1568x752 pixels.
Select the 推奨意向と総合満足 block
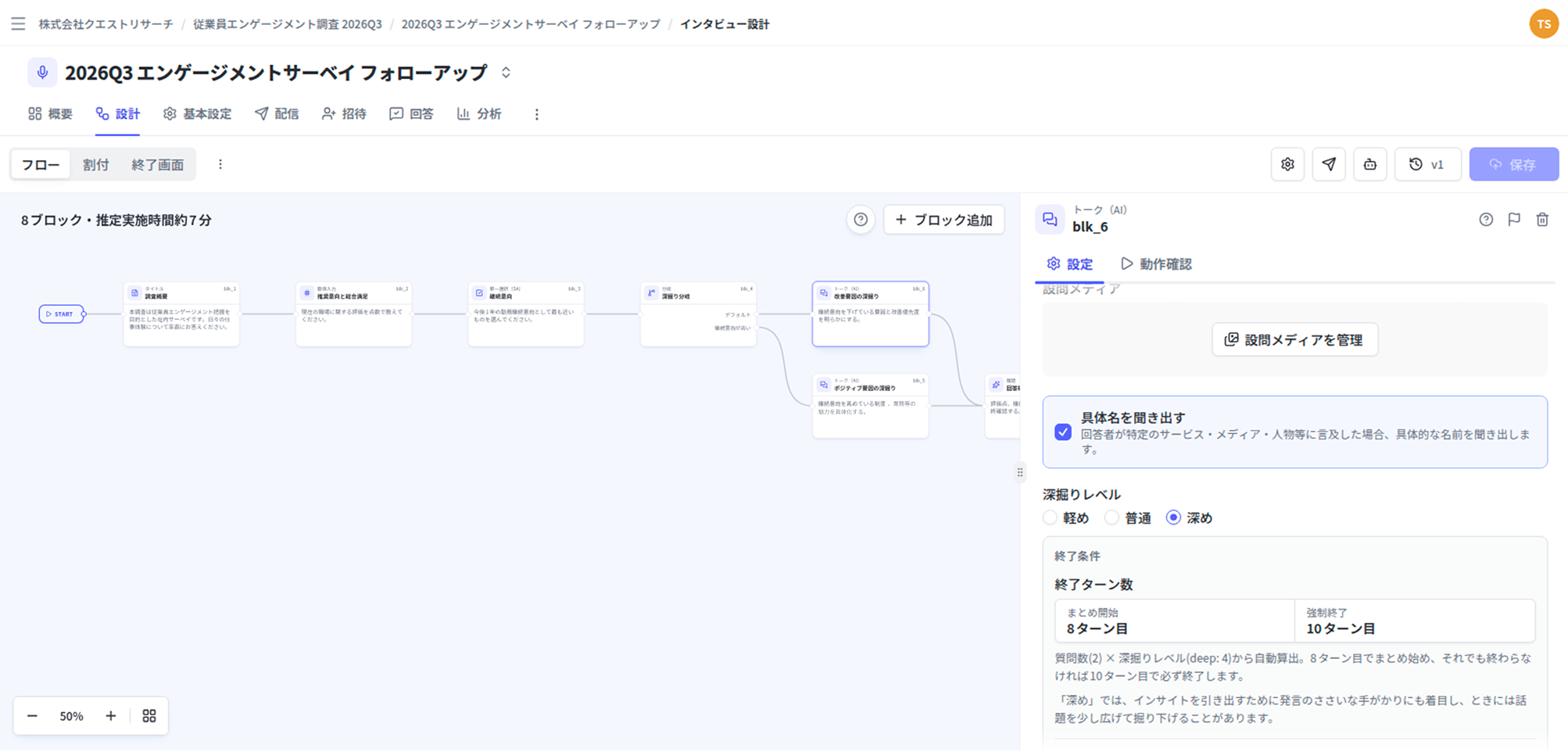point(354,313)
